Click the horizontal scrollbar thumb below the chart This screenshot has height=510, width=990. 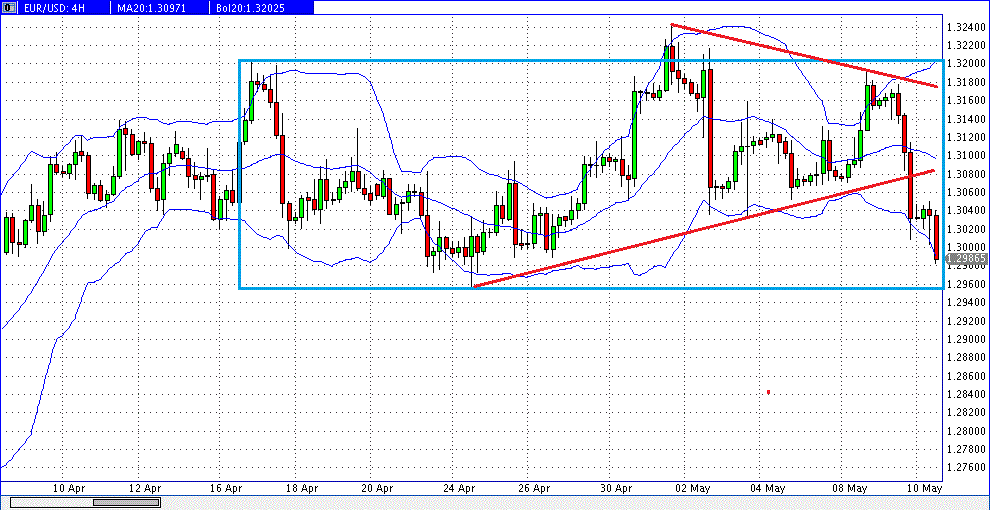coord(127,502)
